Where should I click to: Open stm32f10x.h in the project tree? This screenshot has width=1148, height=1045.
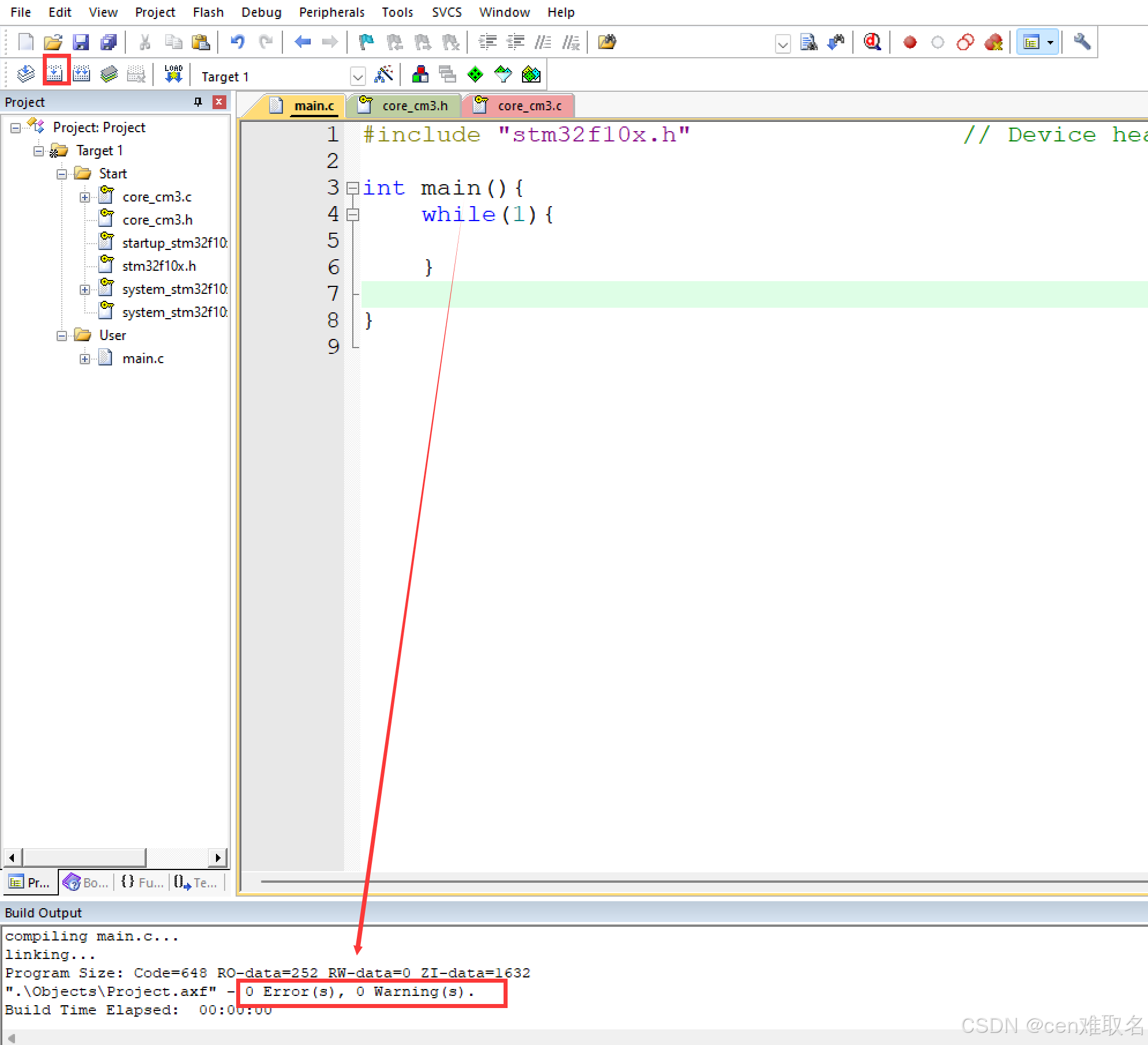tap(159, 266)
